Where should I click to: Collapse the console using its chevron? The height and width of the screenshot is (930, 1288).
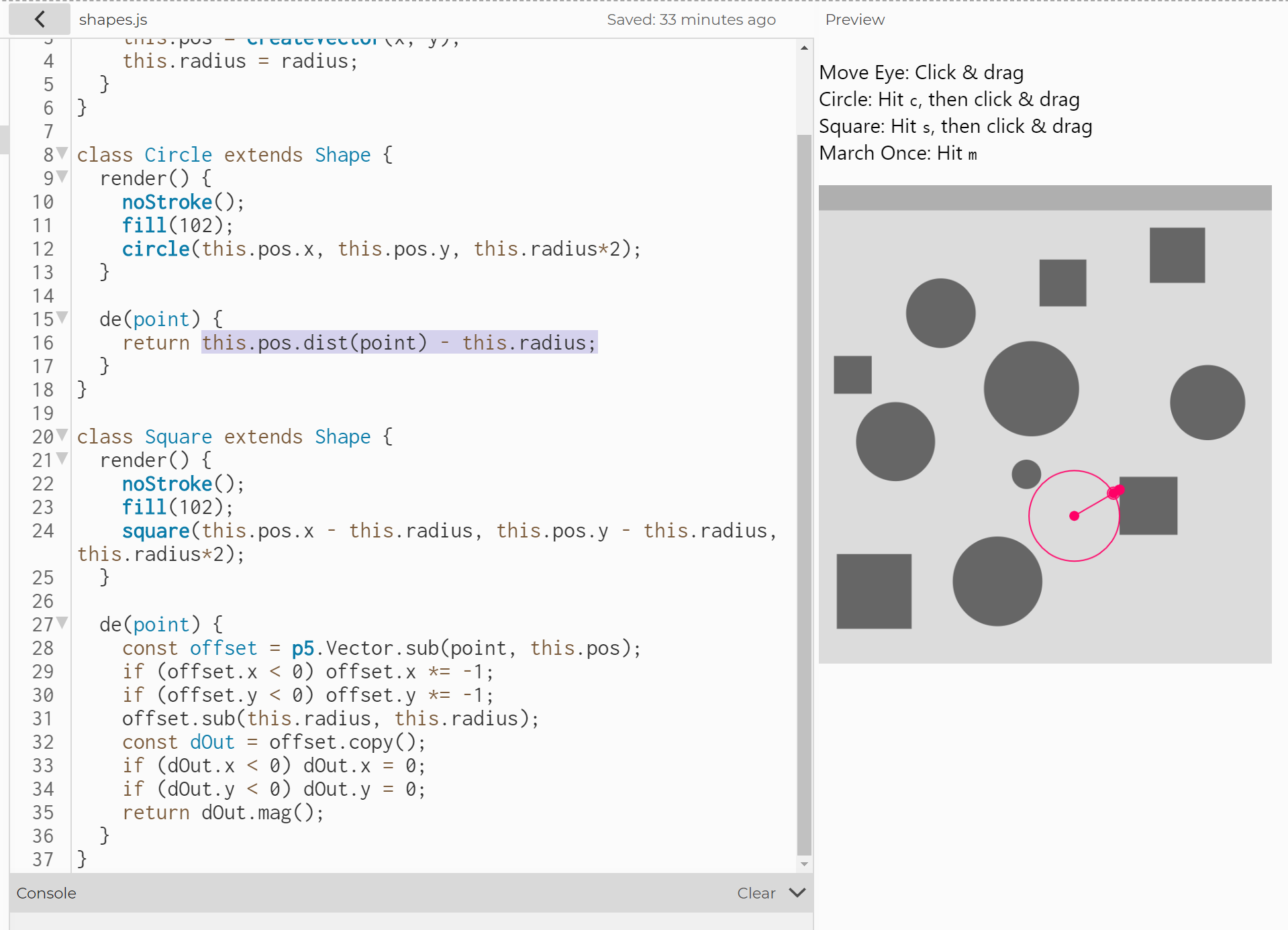[797, 892]
